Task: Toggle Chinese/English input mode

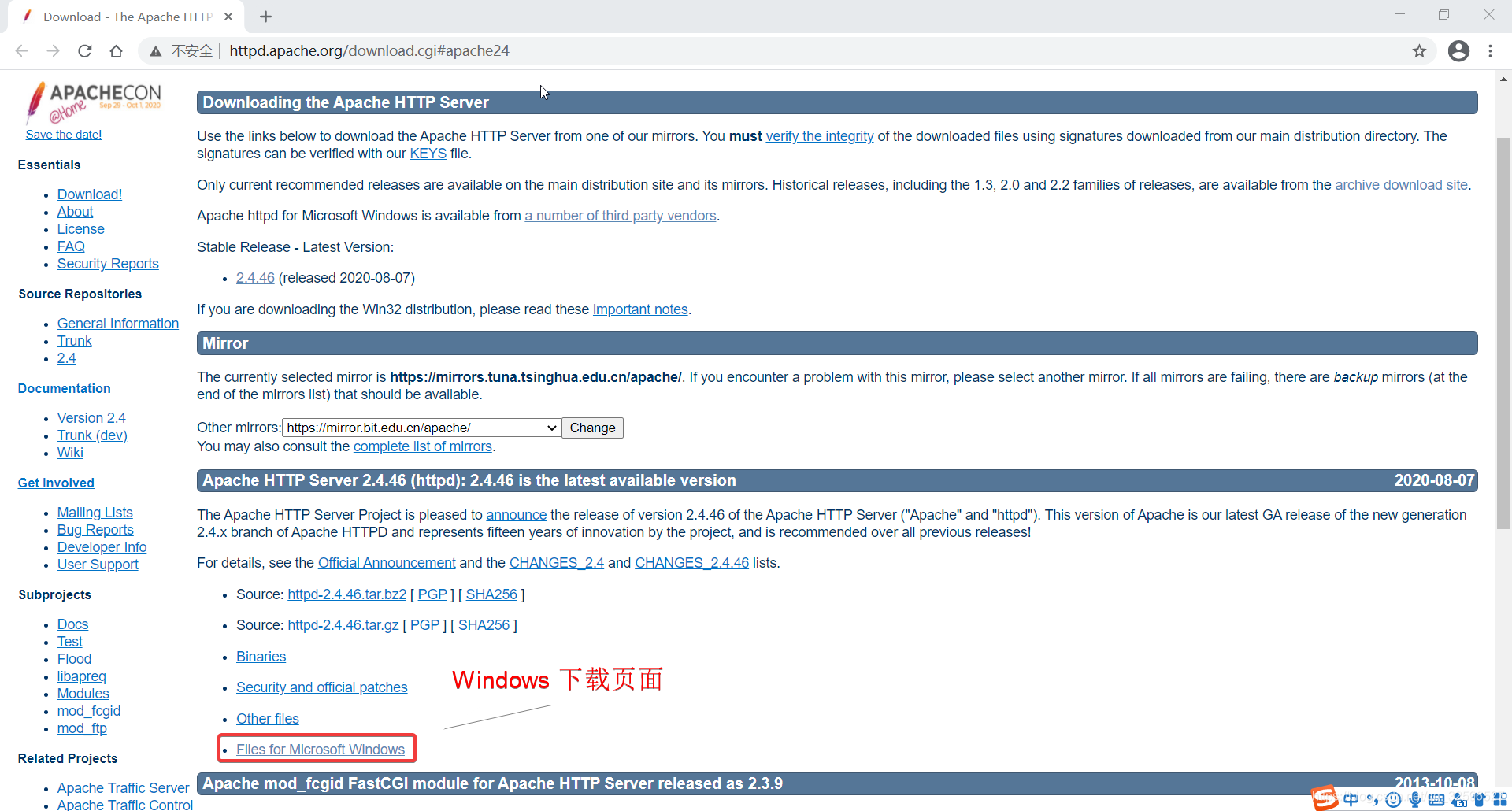Action: pos(1351,799)
